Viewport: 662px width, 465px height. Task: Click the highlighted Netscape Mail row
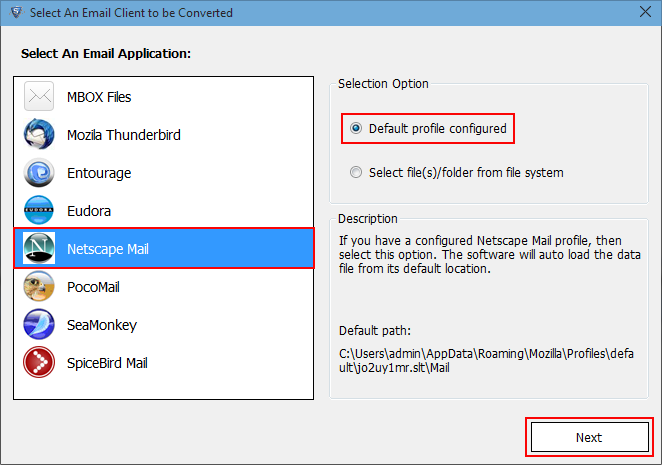tap(164, 248)
